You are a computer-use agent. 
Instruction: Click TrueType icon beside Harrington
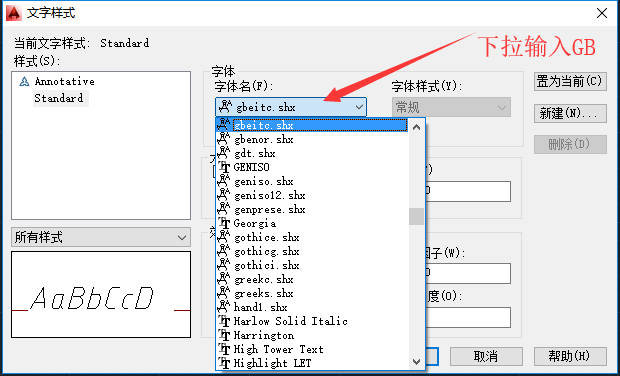(224, 336)
